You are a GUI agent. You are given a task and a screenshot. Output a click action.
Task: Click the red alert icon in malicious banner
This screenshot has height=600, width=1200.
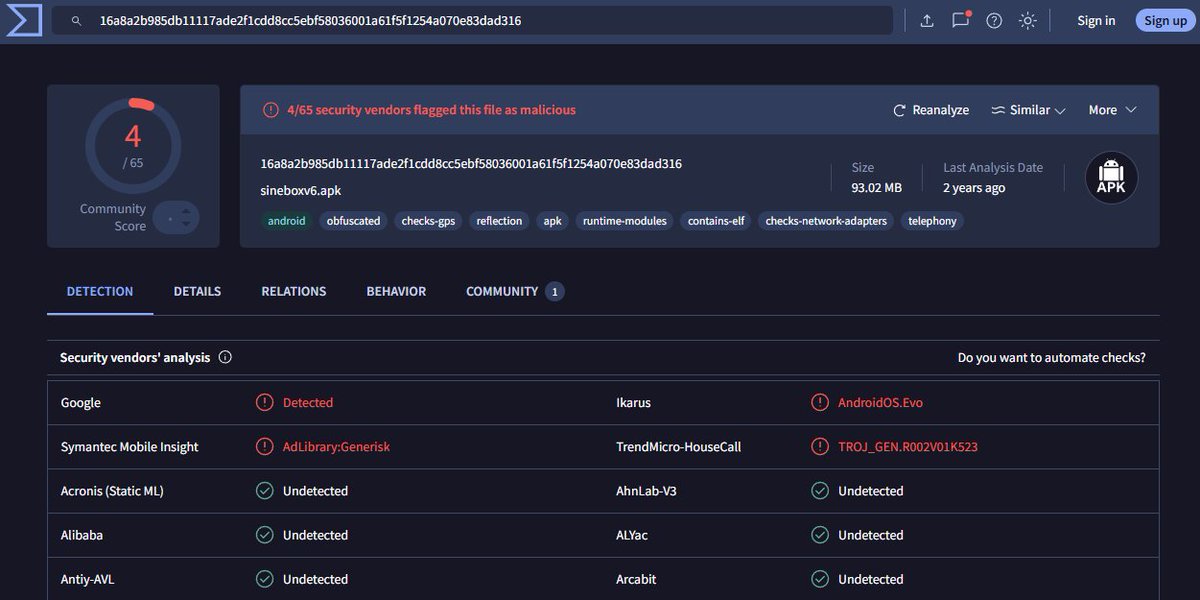[271, 110]
